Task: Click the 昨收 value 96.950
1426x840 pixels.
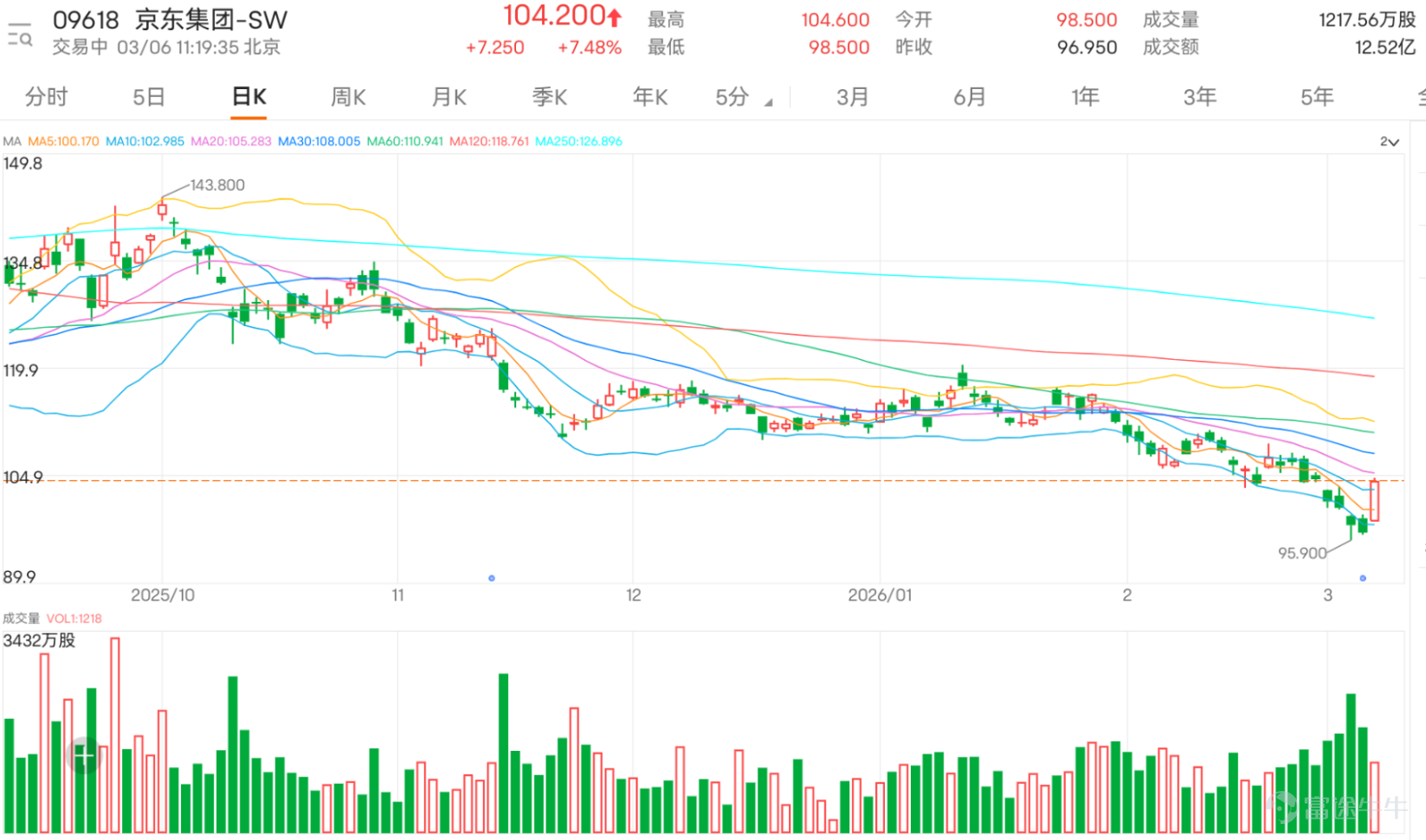Action: [1086, 47]
